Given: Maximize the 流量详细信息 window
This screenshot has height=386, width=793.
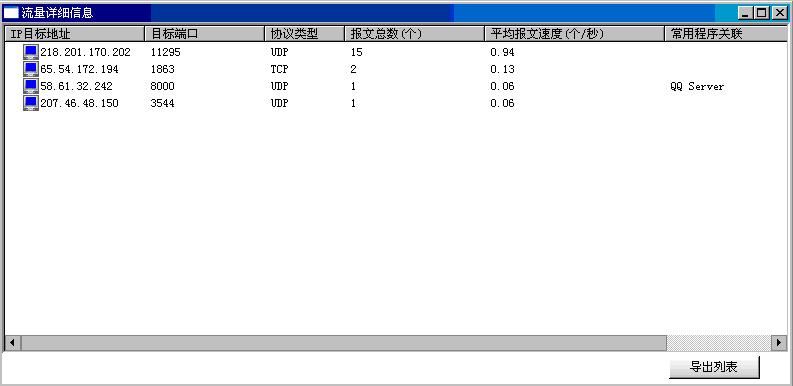Looking at the screenshot, I should click(x=762, y=13).
